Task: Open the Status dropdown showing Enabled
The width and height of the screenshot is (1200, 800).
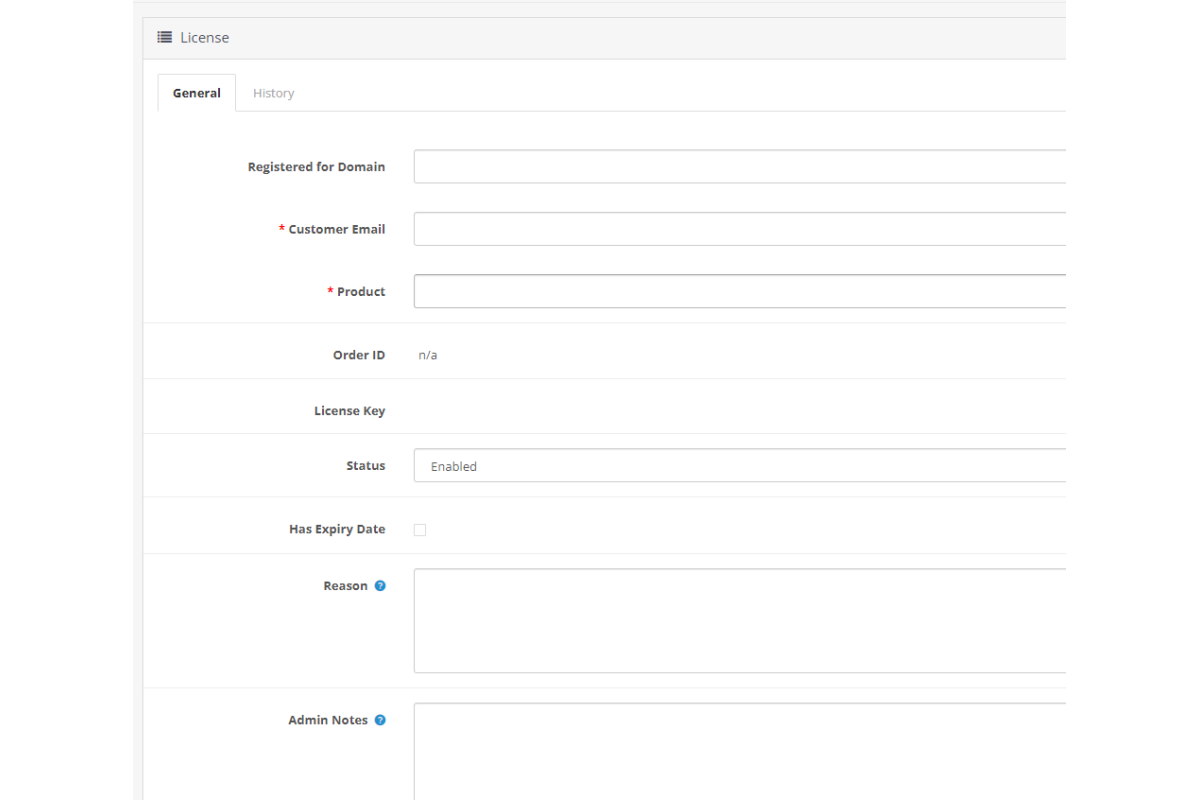Action: coord(739,466)
